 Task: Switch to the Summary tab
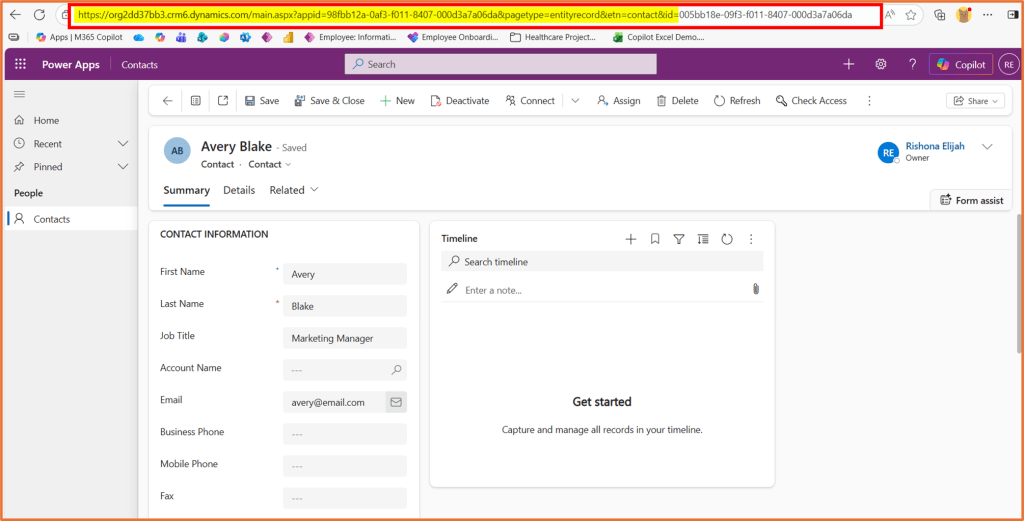(186, 190)
